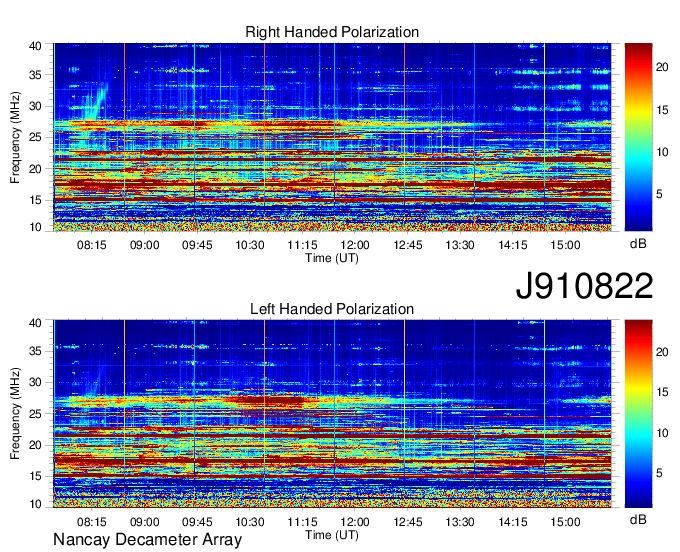Click the 10 dB mark on lower colorbar
Image resolution: width=680 pixels, height=552 pixels.
(662, 433)
